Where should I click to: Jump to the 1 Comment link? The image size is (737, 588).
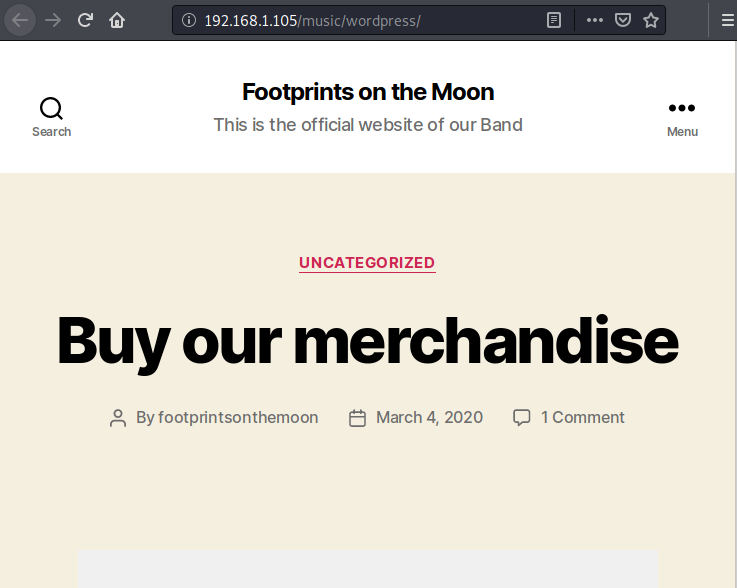coord(582,417)
